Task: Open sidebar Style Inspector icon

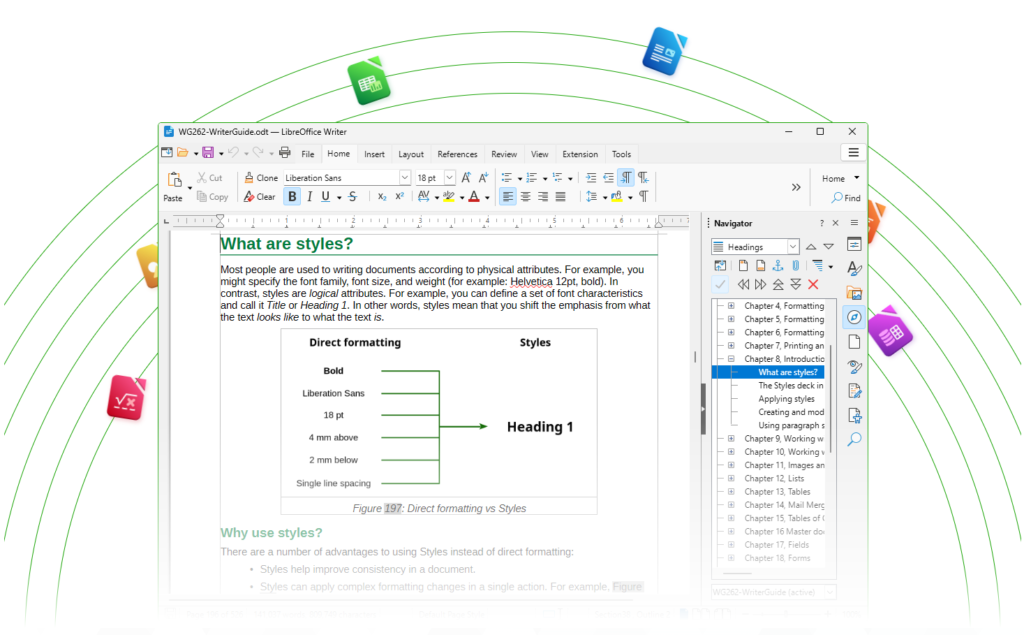Action: tap(854, 366)
